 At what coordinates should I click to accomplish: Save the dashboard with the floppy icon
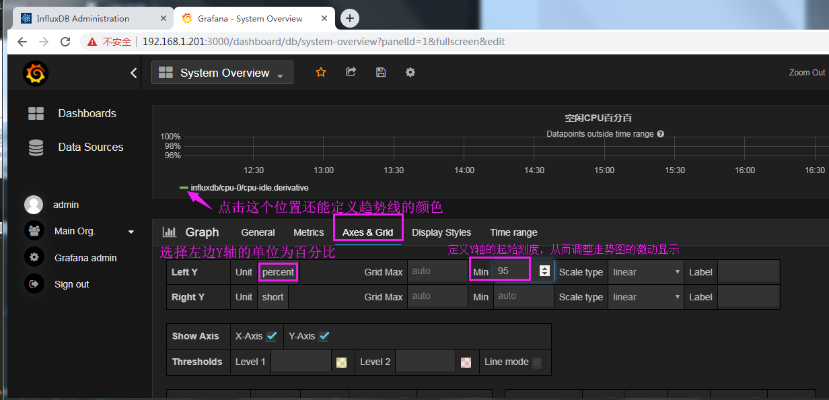coord(380,73)
